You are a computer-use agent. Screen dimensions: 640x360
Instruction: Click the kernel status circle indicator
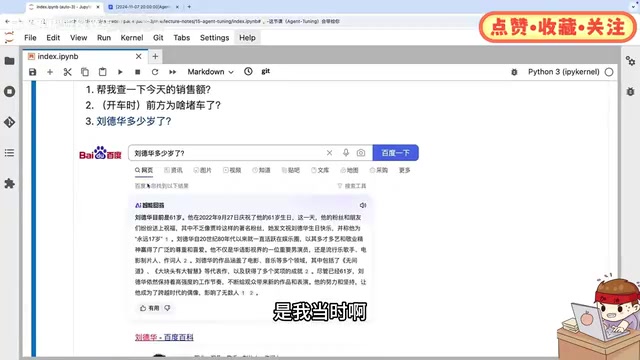609,72
